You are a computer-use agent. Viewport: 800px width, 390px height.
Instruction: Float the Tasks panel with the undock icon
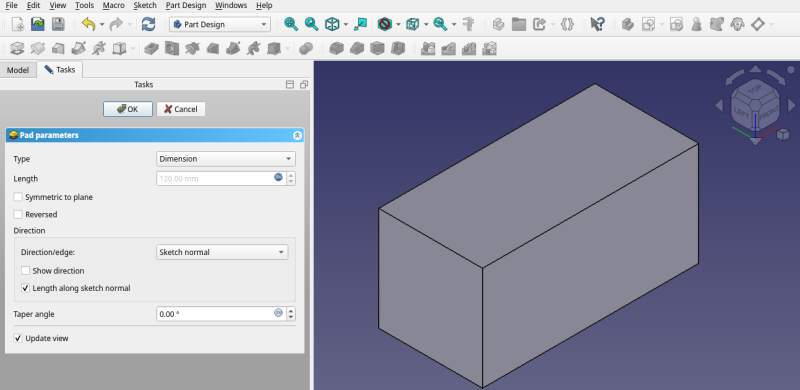click(x=304, y=85)
